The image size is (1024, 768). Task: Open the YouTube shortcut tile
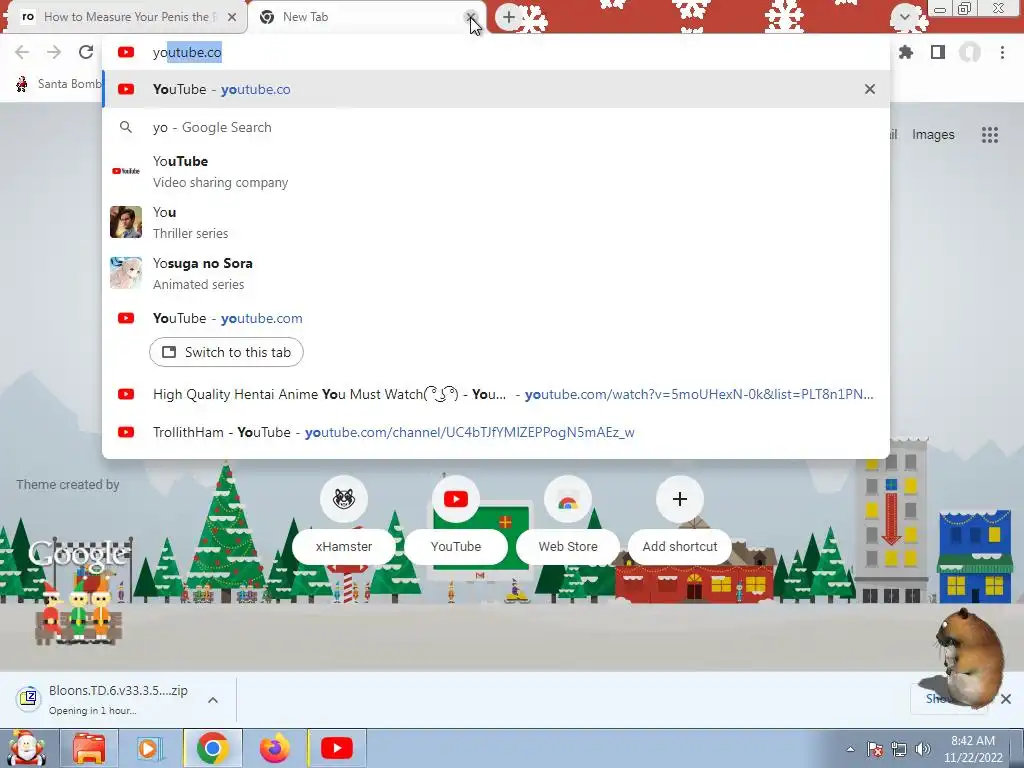pyautogui.click(x=456, y=520)
